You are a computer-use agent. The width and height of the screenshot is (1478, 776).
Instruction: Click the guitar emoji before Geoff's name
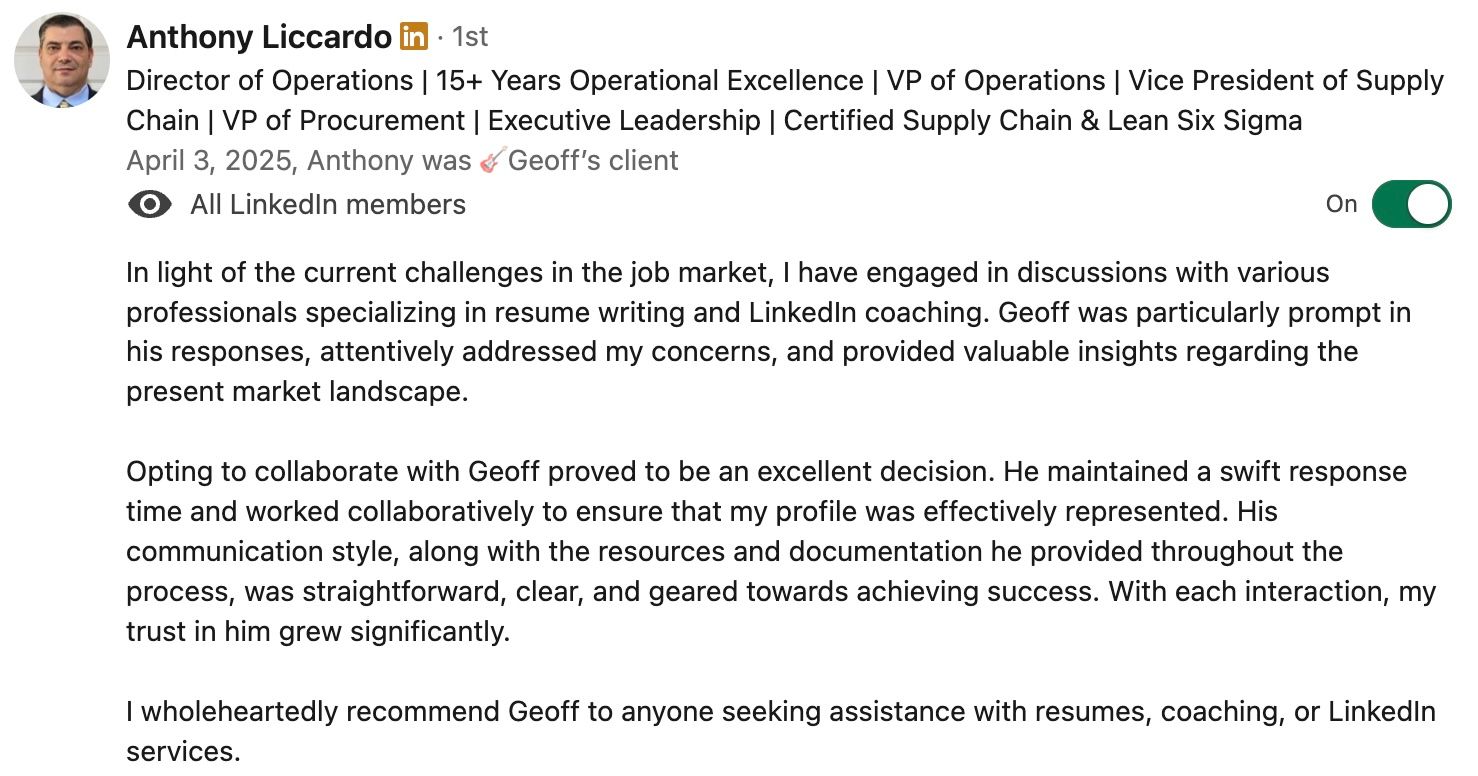click(x=490, y=160)
